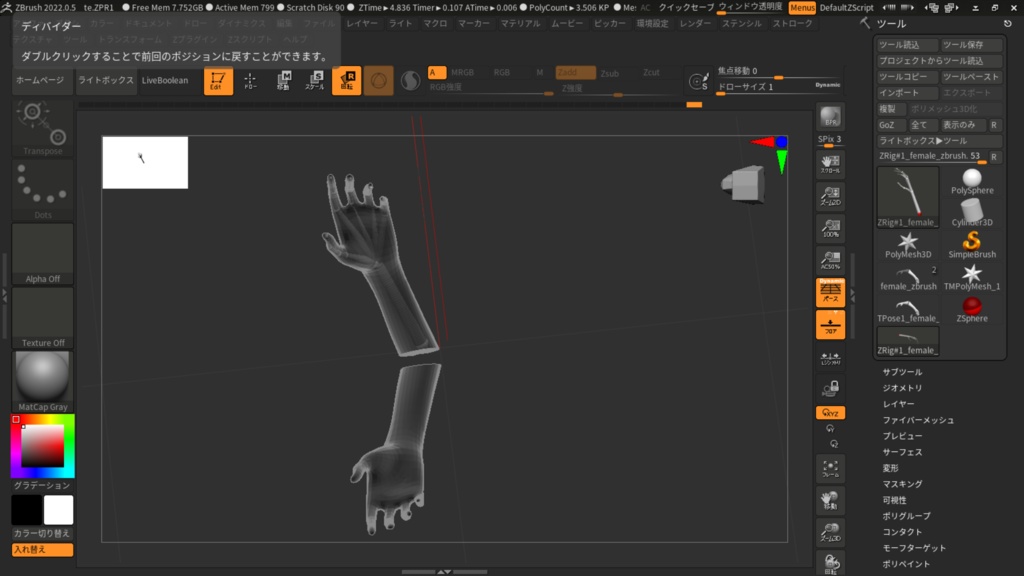This screenshot has height=576, width=1024.
Task: Click the brush S lazy-mouse icon
Action: 697,81
